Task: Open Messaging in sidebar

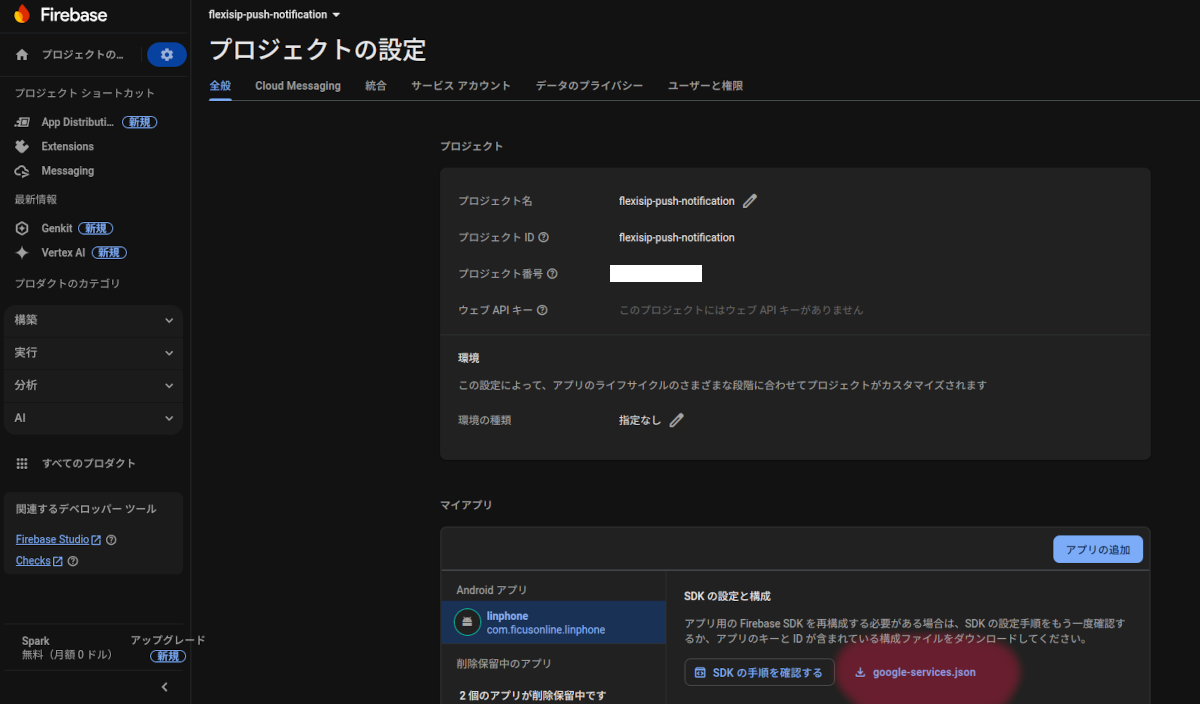Action: (x=67, y=171)
